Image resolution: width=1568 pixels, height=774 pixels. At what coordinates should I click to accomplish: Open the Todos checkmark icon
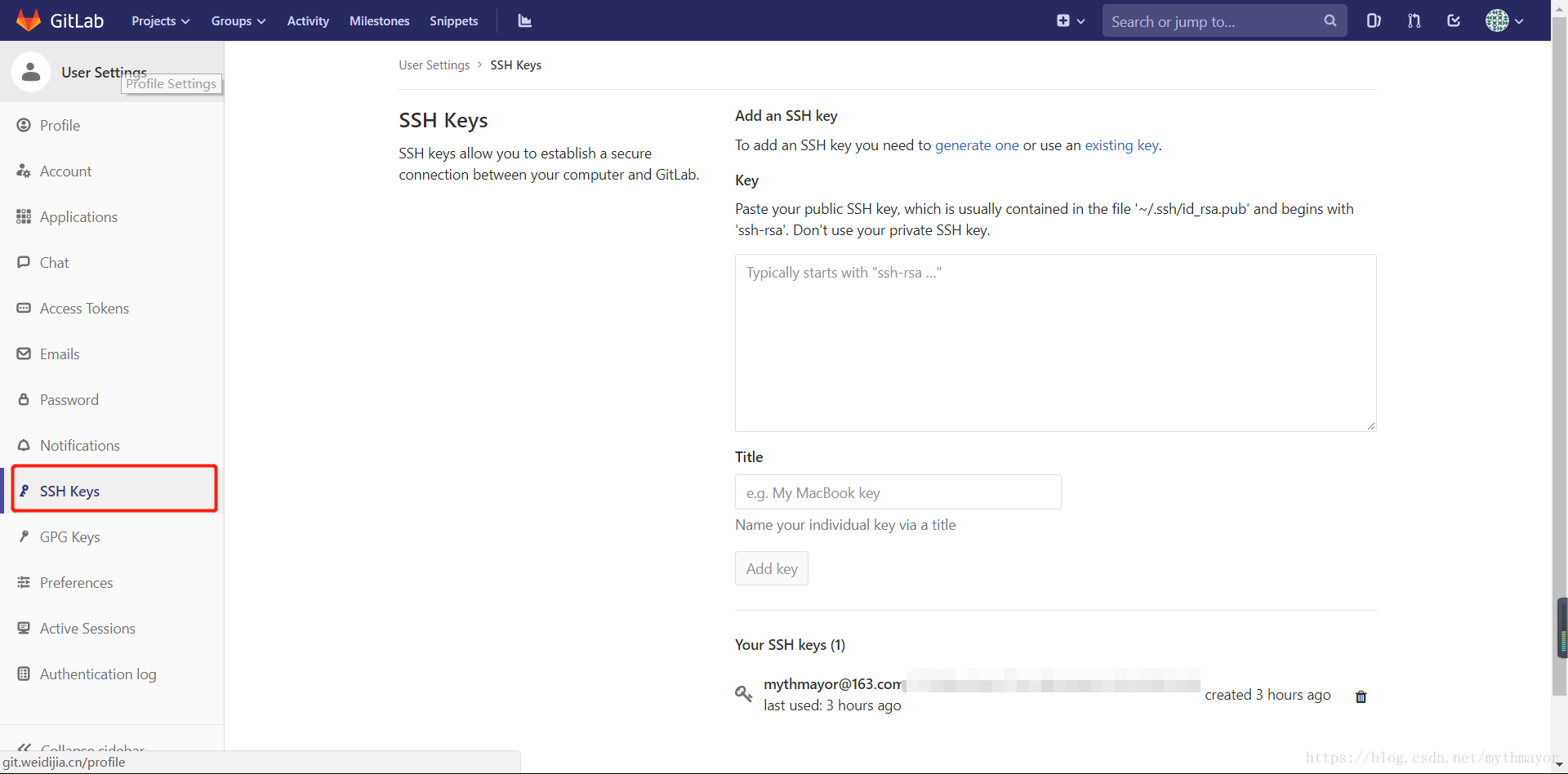[1454, 20]
